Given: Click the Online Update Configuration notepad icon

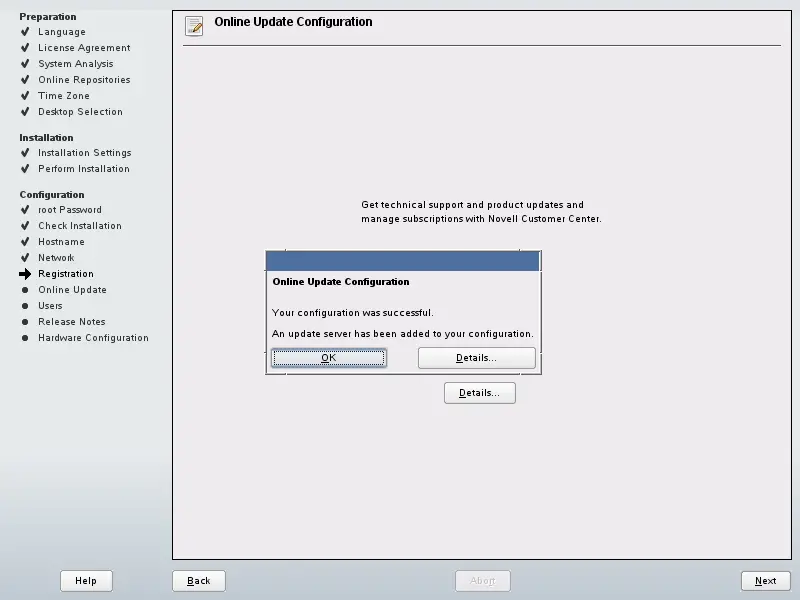Looking at the screenshot, I should (x=194, y=26).
